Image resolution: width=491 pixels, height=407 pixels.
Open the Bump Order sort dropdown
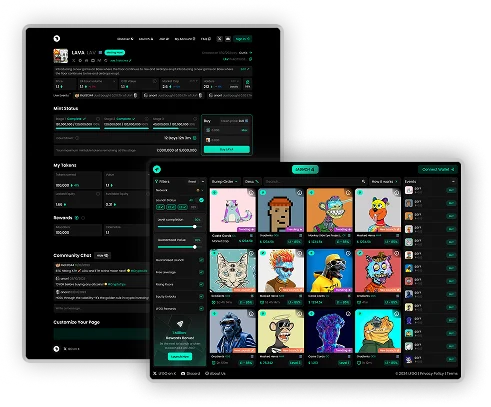pos(225,182)
